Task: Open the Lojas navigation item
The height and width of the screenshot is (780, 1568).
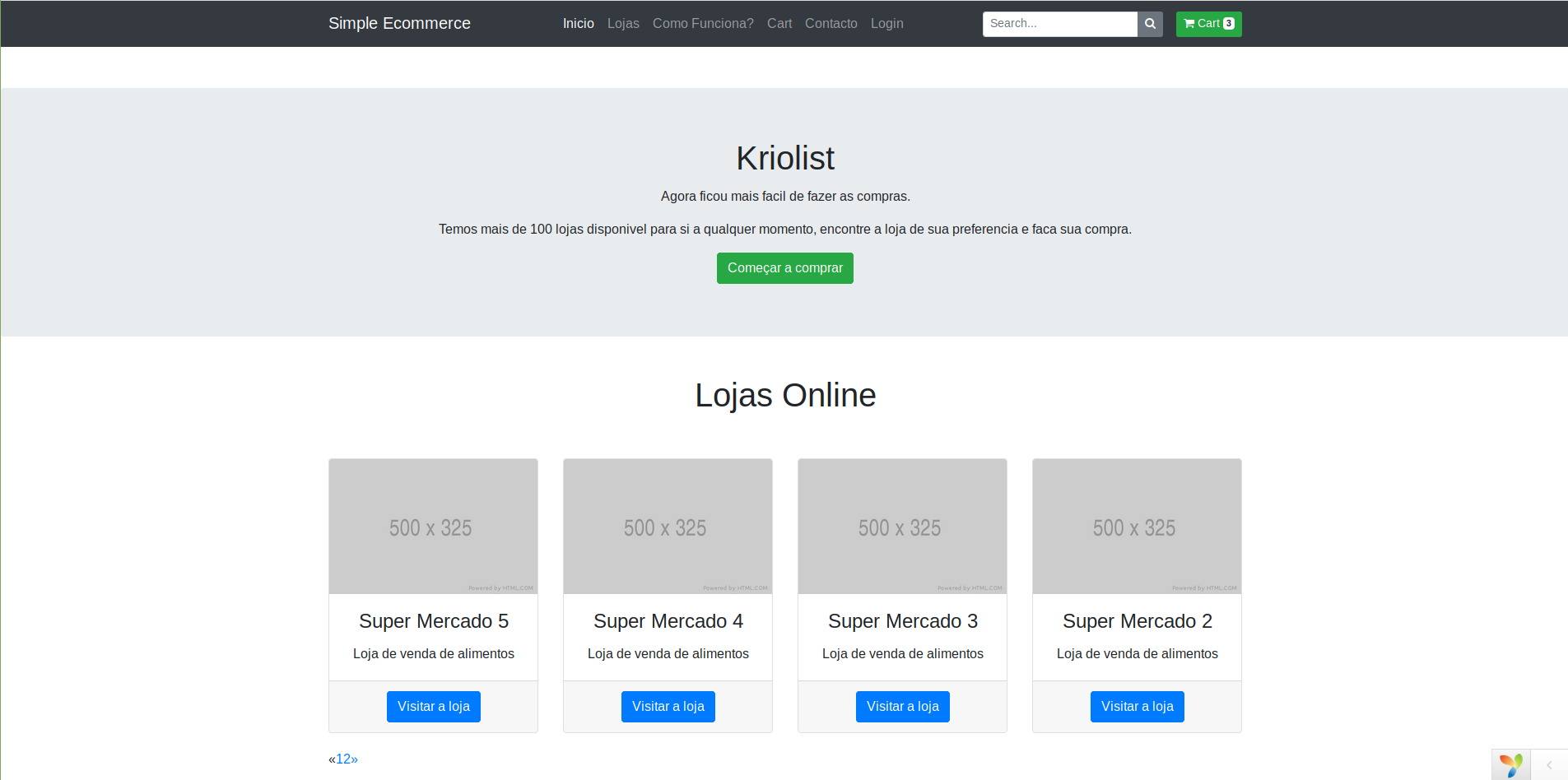Action: [x=623, y=24]
